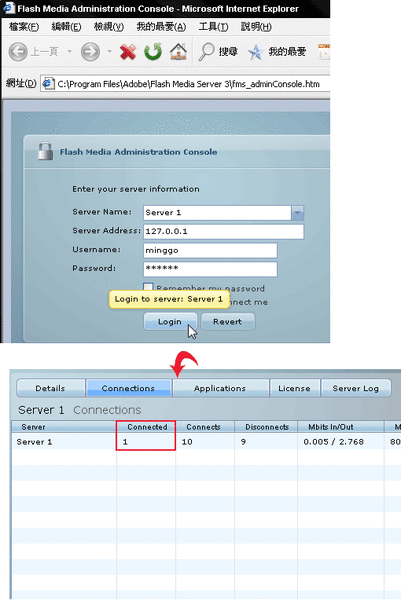Open the 工具(T) menu
The height and width of the screenshot is (600, 401).
click(213, 27)
